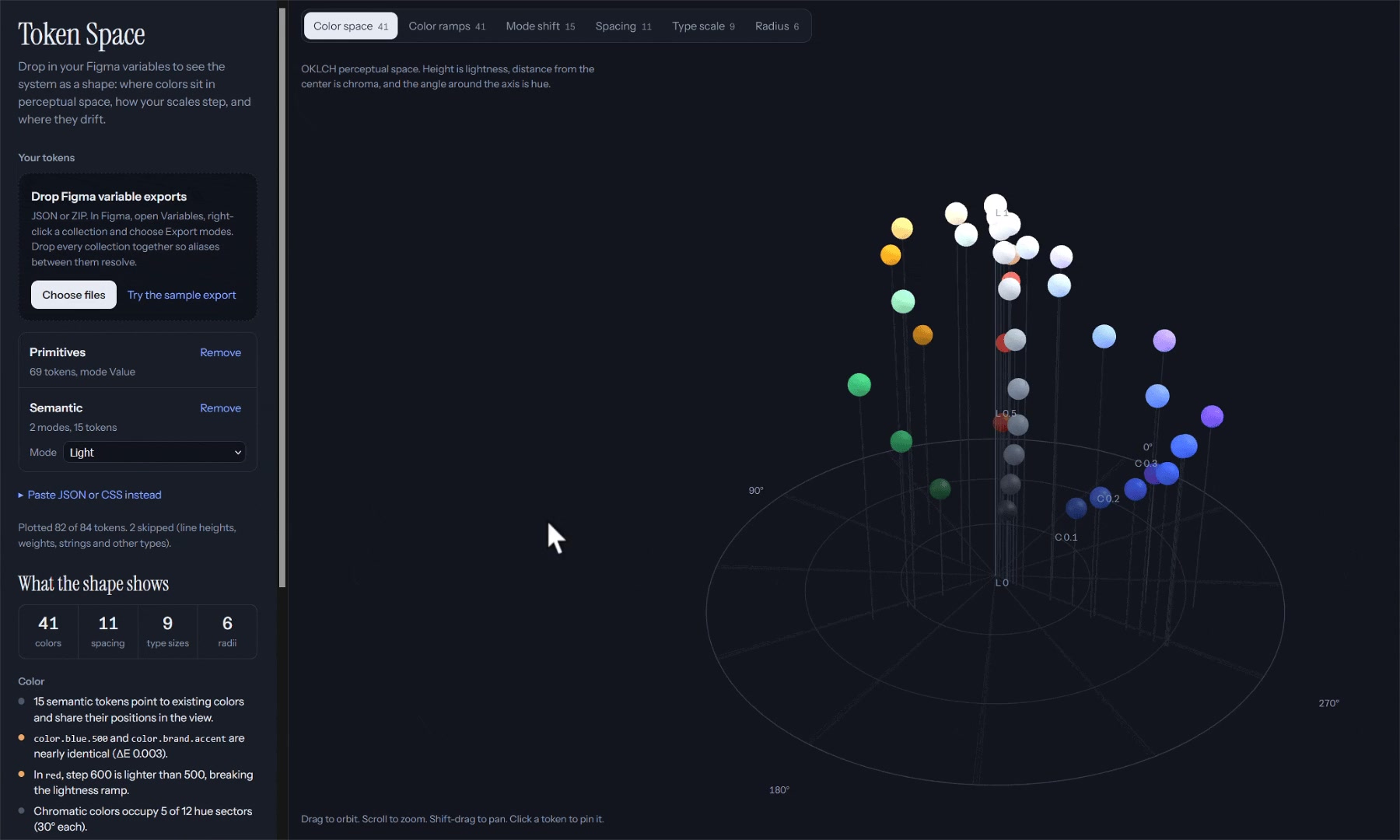Switch to the Type scale tab

click(x=703, y=26)
